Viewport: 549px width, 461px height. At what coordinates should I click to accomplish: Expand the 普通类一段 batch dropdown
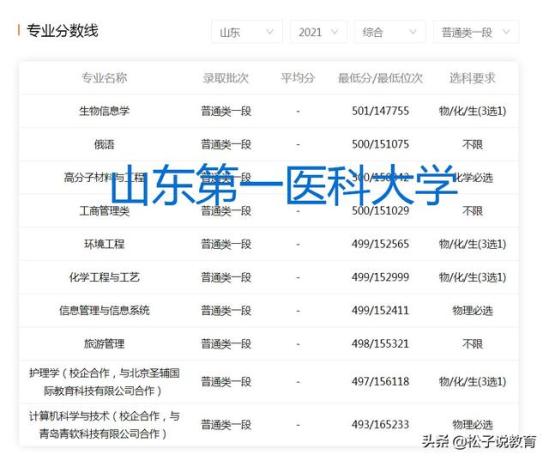pos(476,32)
